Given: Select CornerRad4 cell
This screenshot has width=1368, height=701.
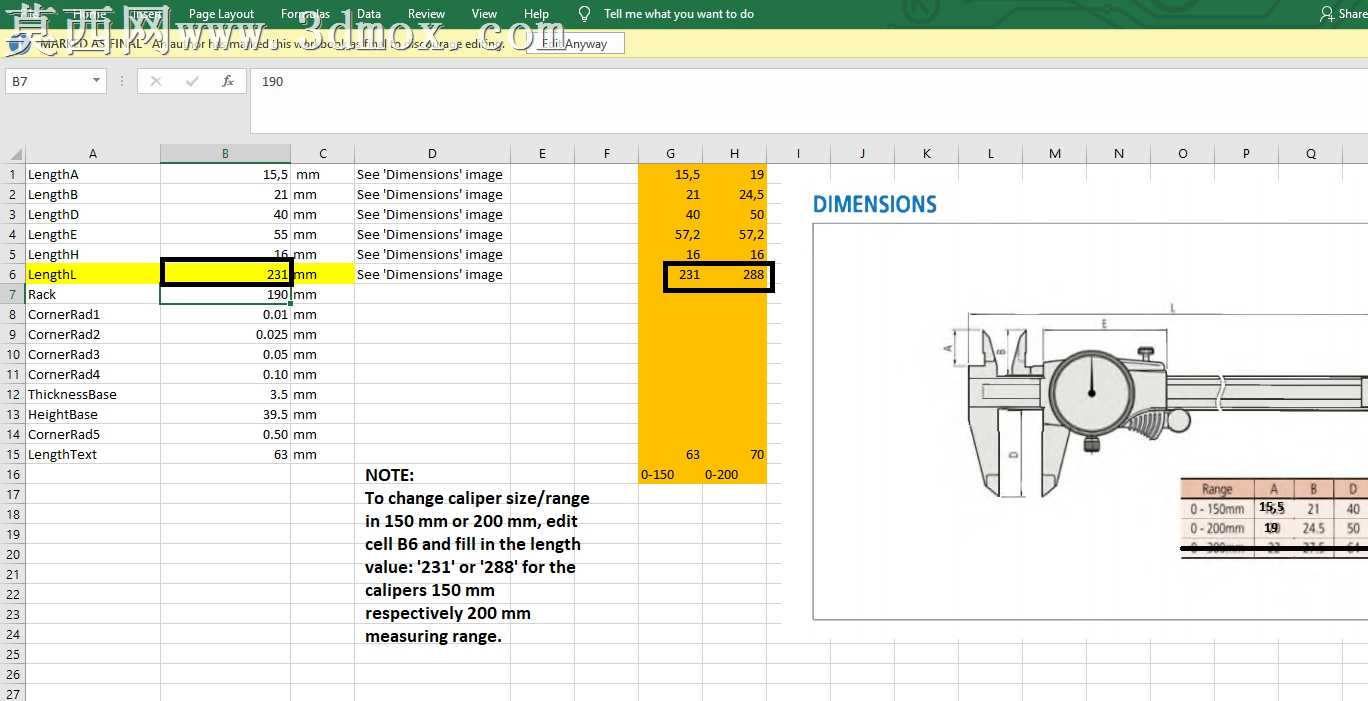Looking at the screenshot, I should click(x=93, y=374).
